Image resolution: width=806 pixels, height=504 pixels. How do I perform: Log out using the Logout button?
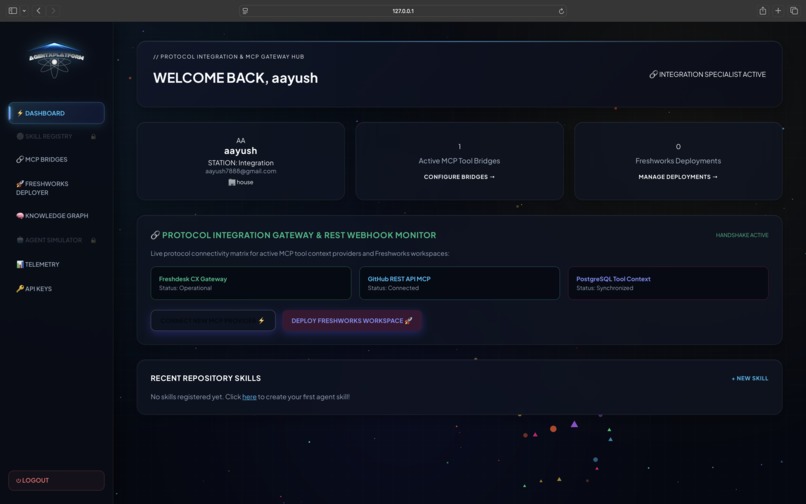click(x=57, y=480)
